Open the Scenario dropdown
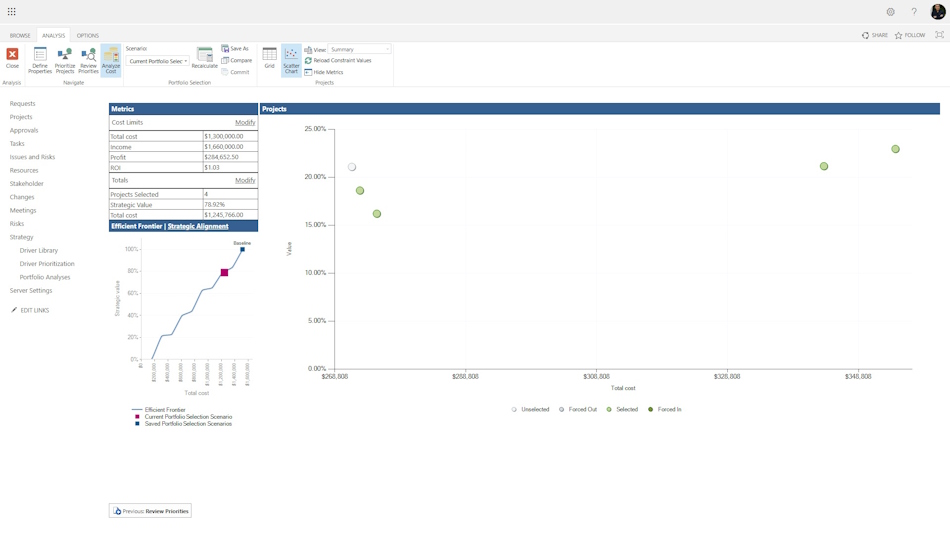The height and width of the screenshot is (534, 950). pyautogui.click(x=157, y=61)
